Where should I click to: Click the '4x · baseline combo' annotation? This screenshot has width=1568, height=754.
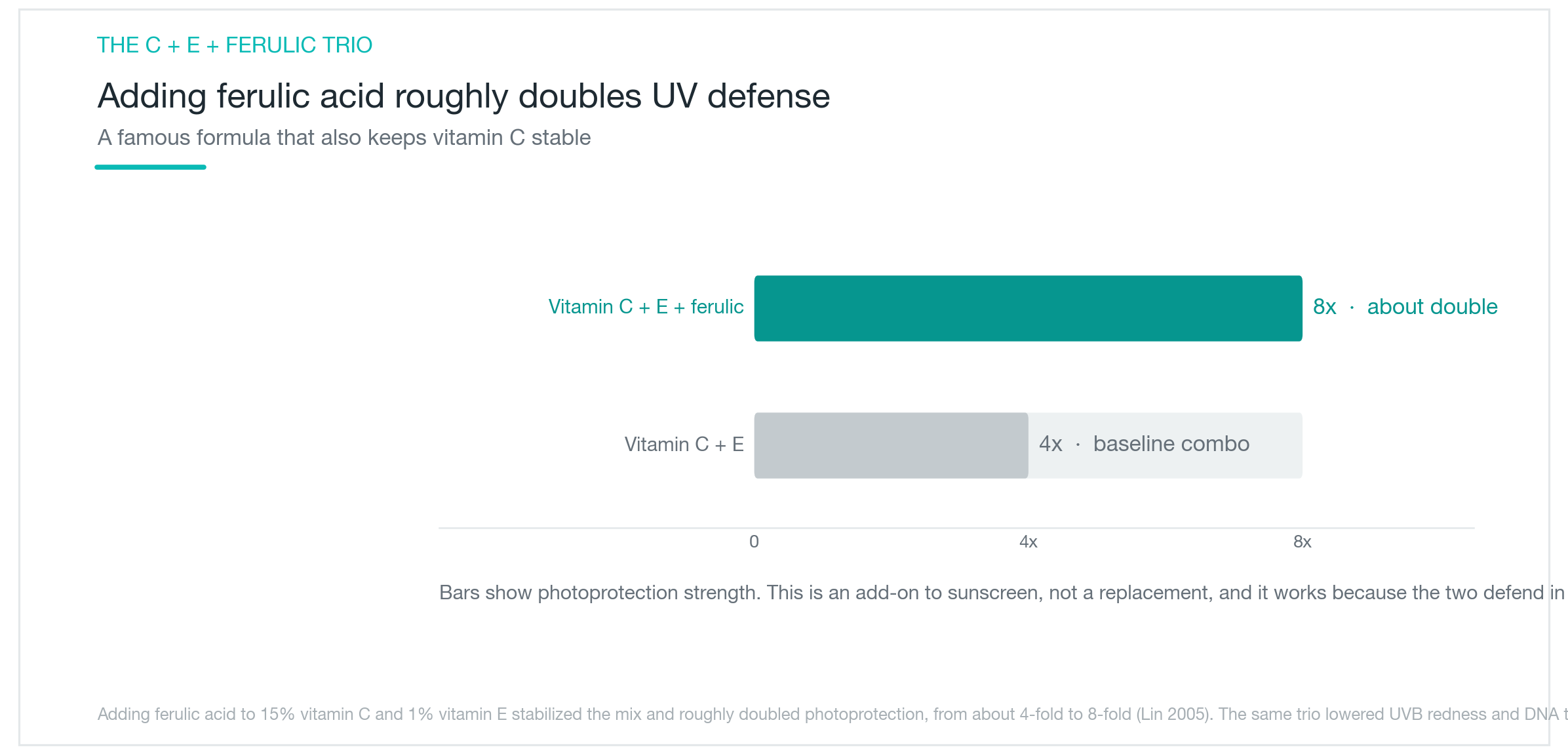[1144, 444]
